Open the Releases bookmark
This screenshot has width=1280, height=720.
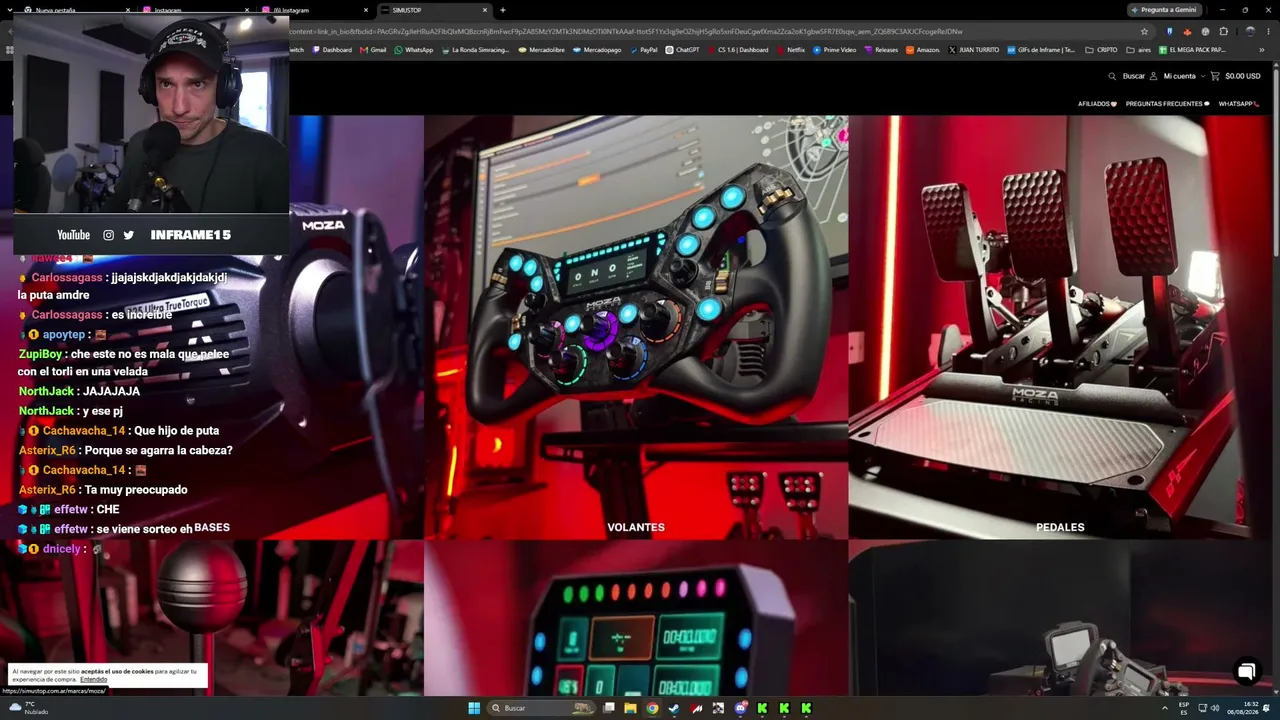881,49
